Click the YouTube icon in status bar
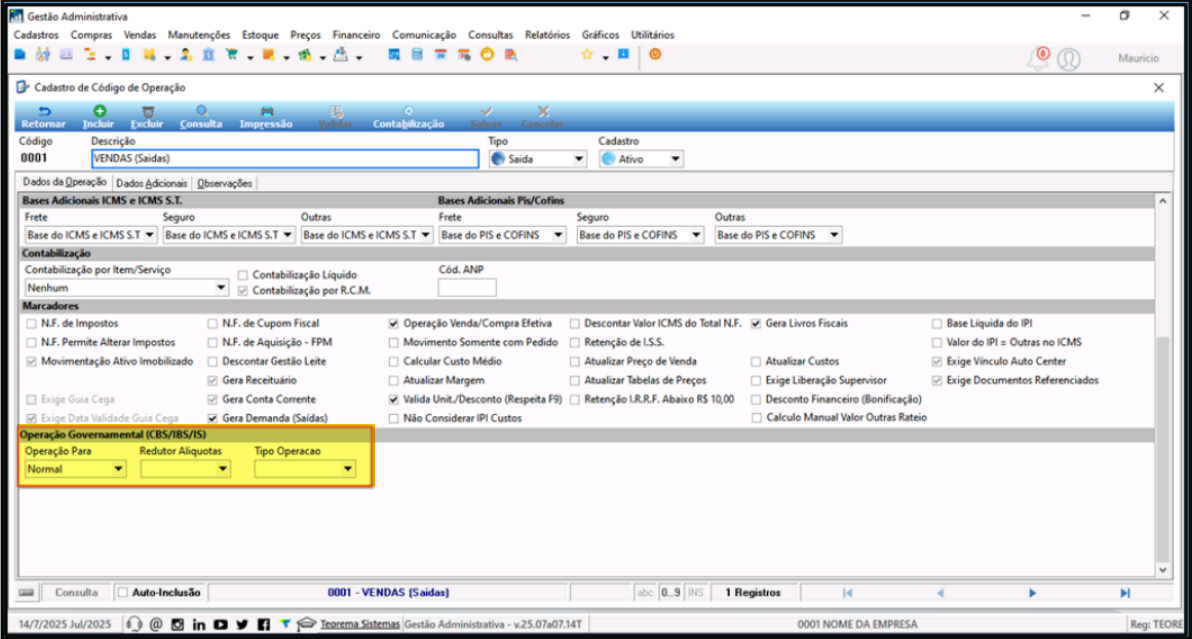The width and height of the screenshot is (1192, 639). pos(220,624)
